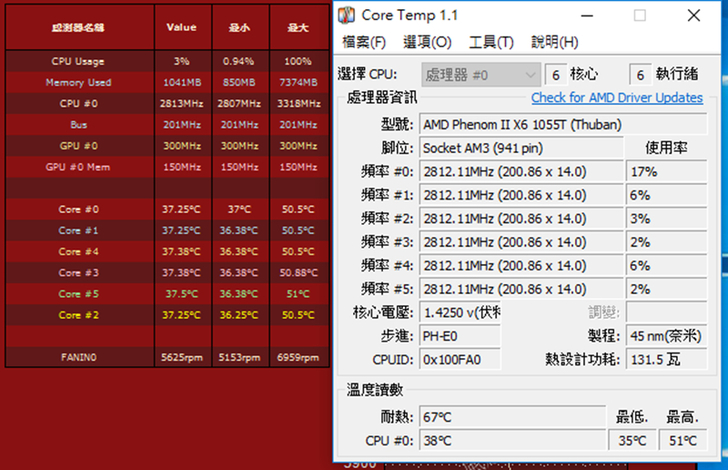Image resolution: width=728 pixels, height=470 pixels.
Task: Click the Bus row label in sensor table
Action: [x=78, y=125]
